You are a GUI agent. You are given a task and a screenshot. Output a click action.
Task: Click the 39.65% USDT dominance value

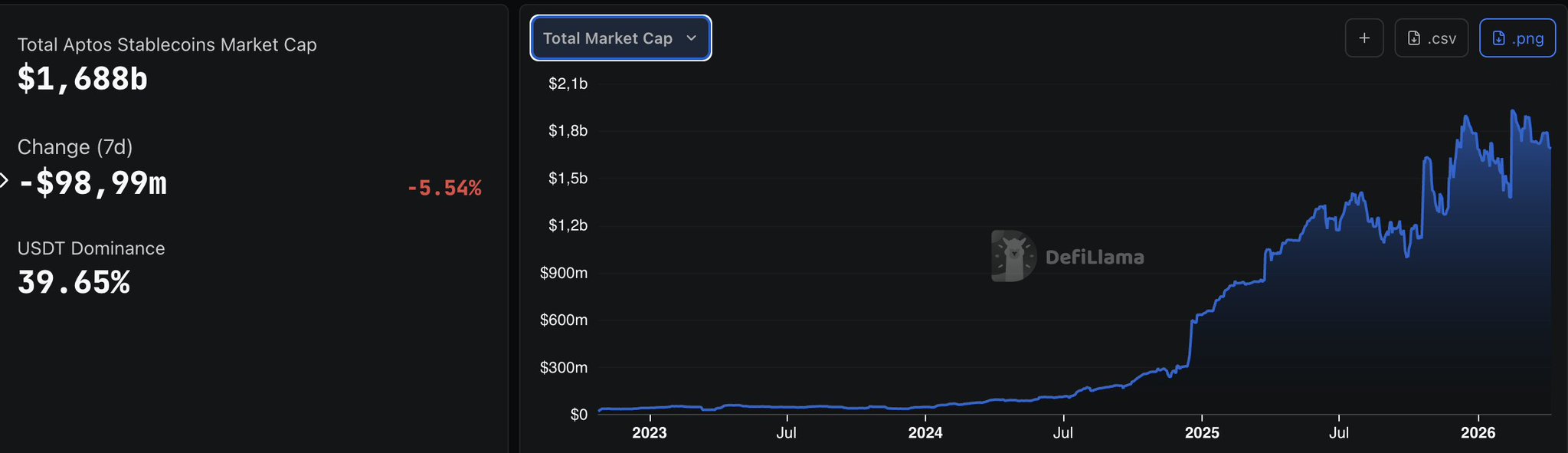point(74,283)
